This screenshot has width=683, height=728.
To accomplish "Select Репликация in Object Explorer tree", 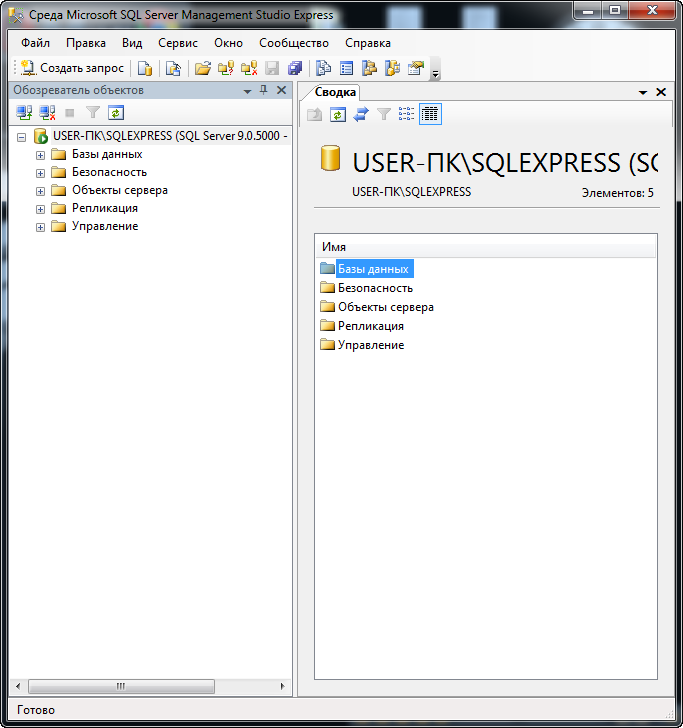I will [104, 208].
